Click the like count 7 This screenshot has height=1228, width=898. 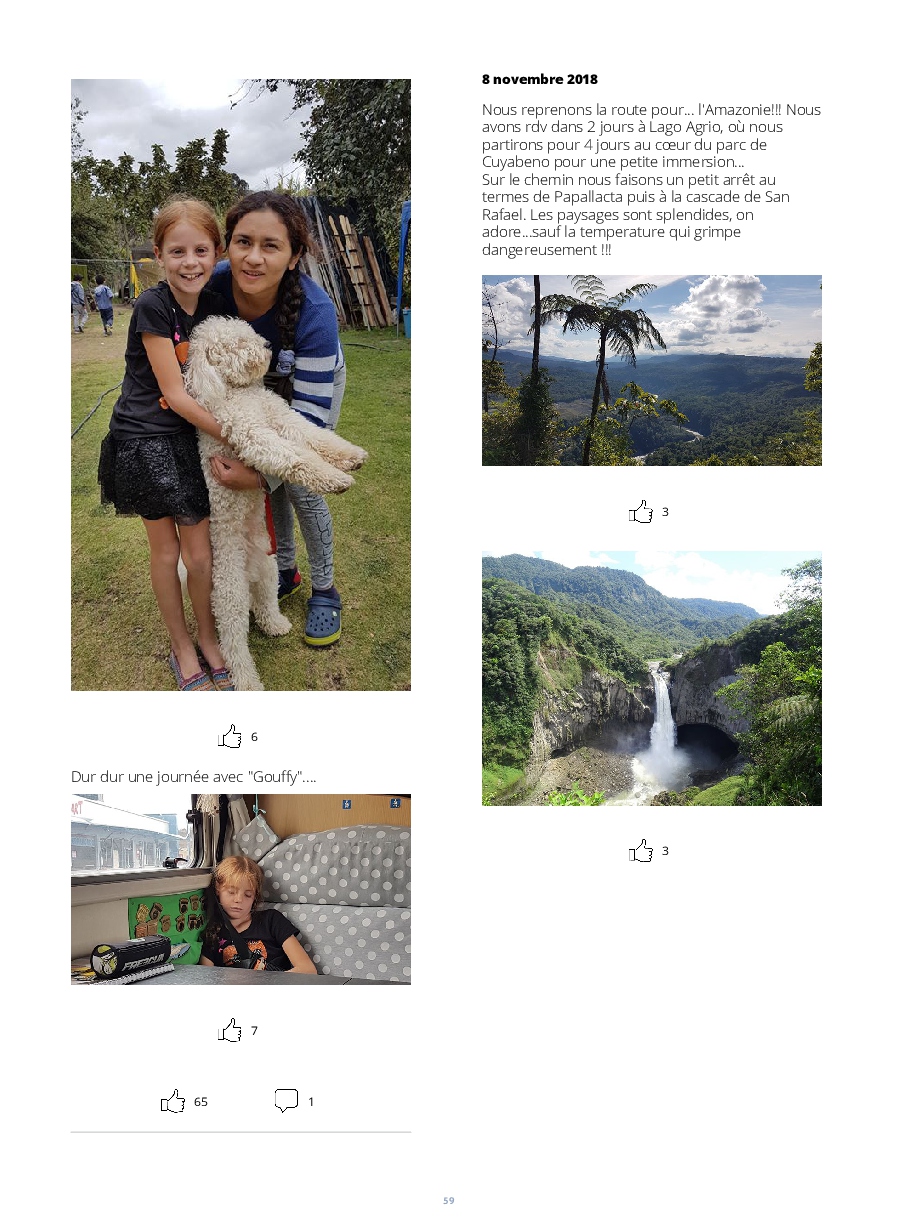pos(254,1031)
